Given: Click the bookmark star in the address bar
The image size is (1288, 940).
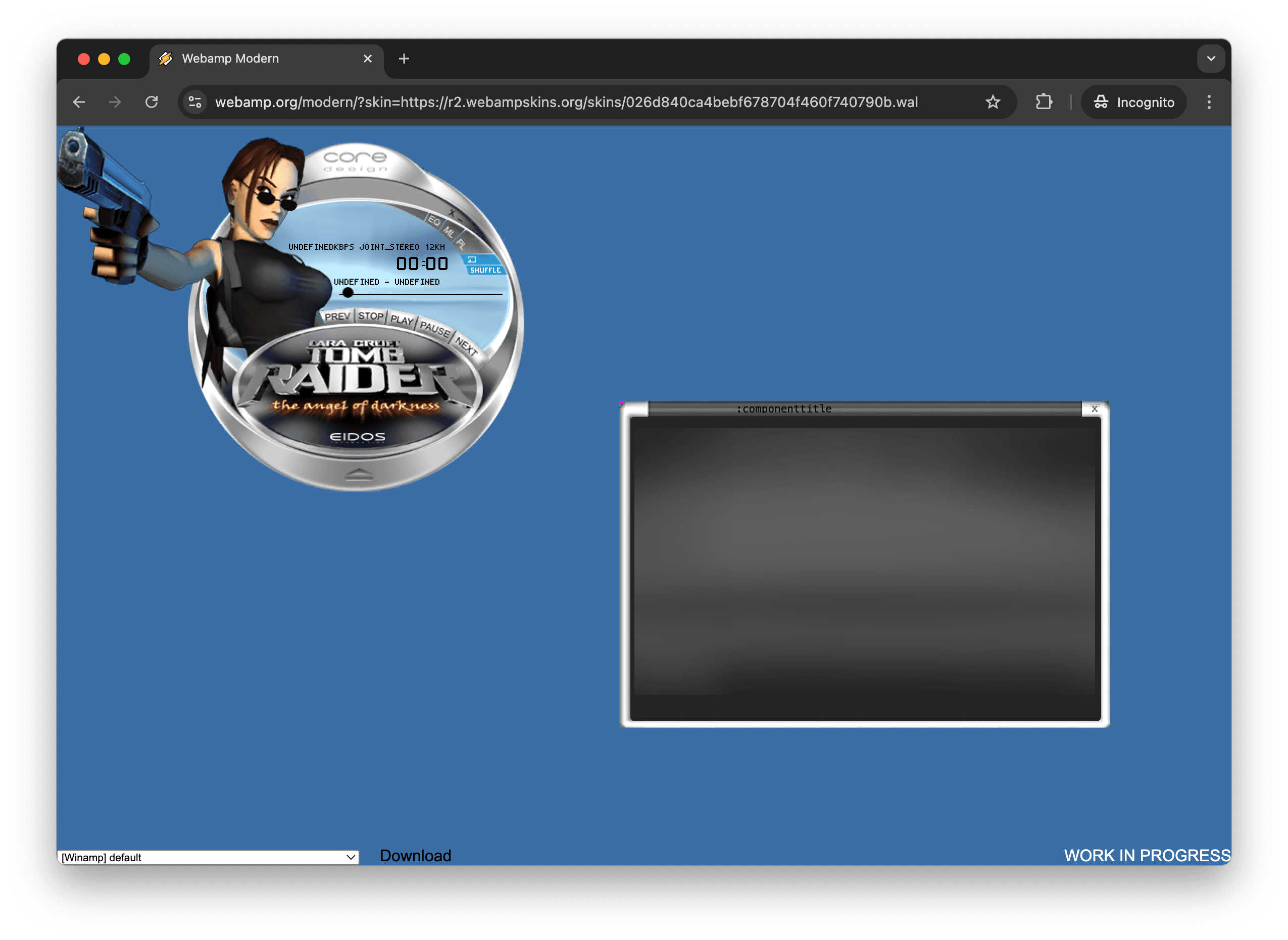Looking at the screenshot, I should coord(993,102).
